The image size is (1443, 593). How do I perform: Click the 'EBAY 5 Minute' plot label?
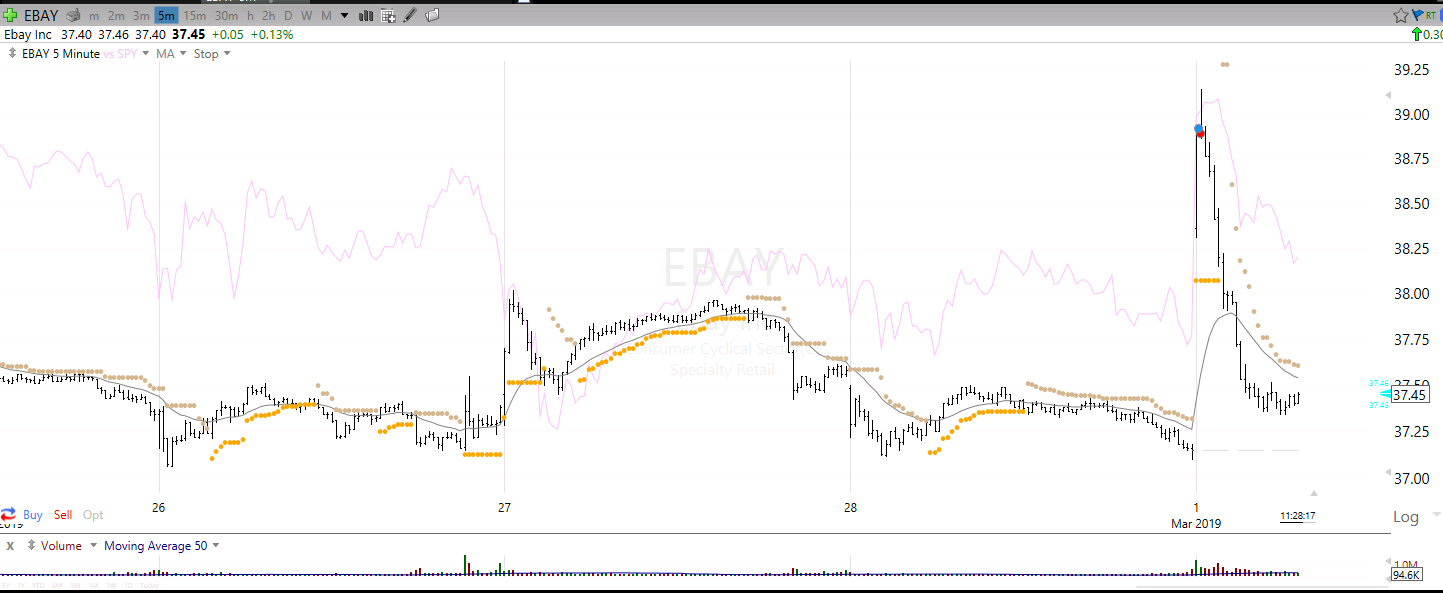pyautogui.click(x=61, y=54)
